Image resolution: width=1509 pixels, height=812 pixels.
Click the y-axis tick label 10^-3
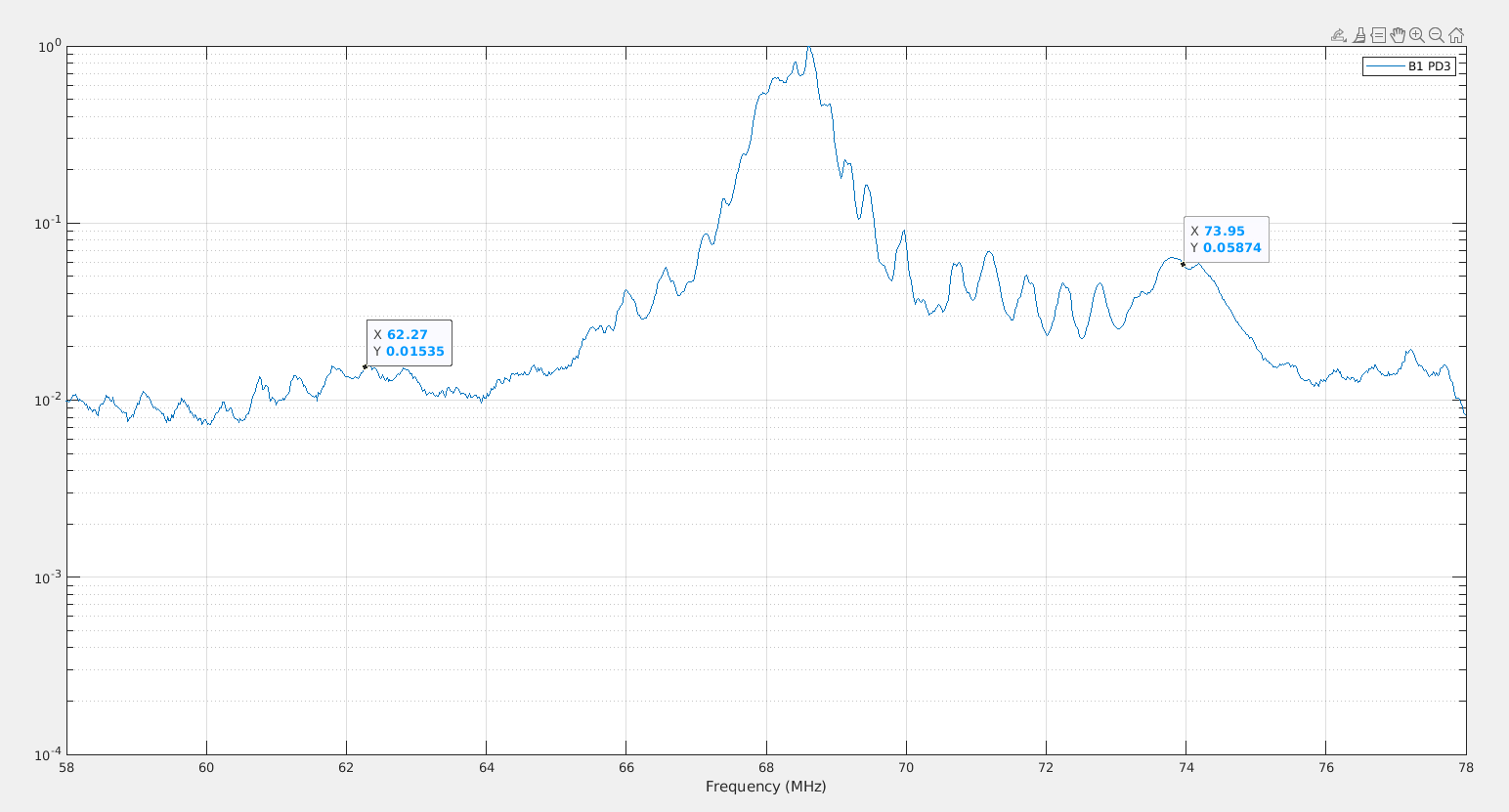point(49,577)
